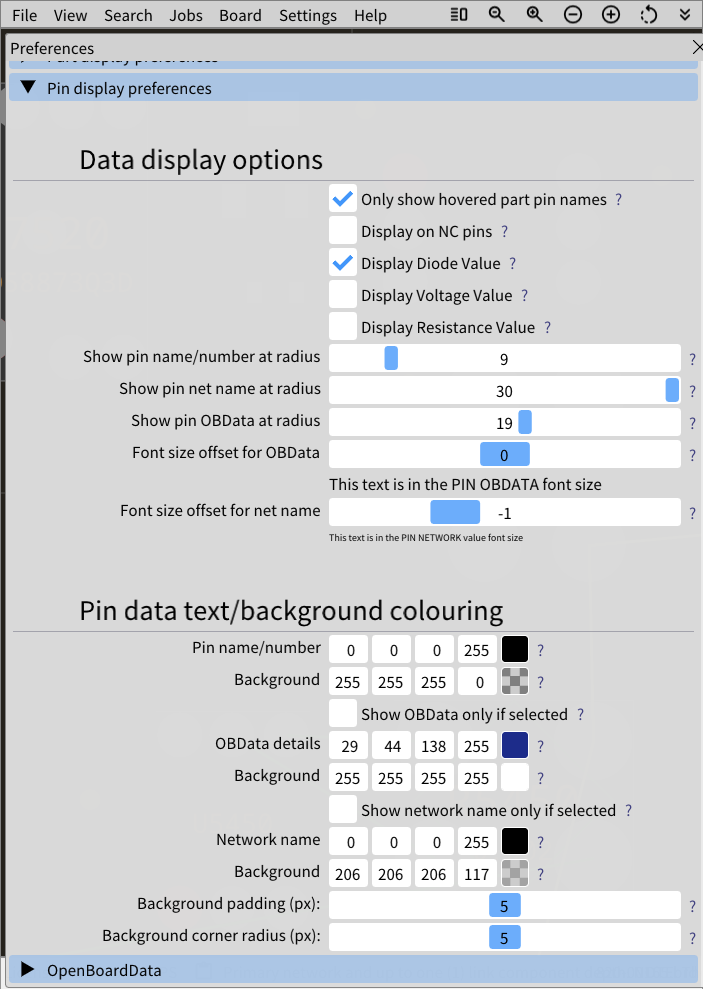The height and width of the screenshot is (989, 703).
Task: Uncheck Only show hovered part pin names
Action: pos(343,200)
